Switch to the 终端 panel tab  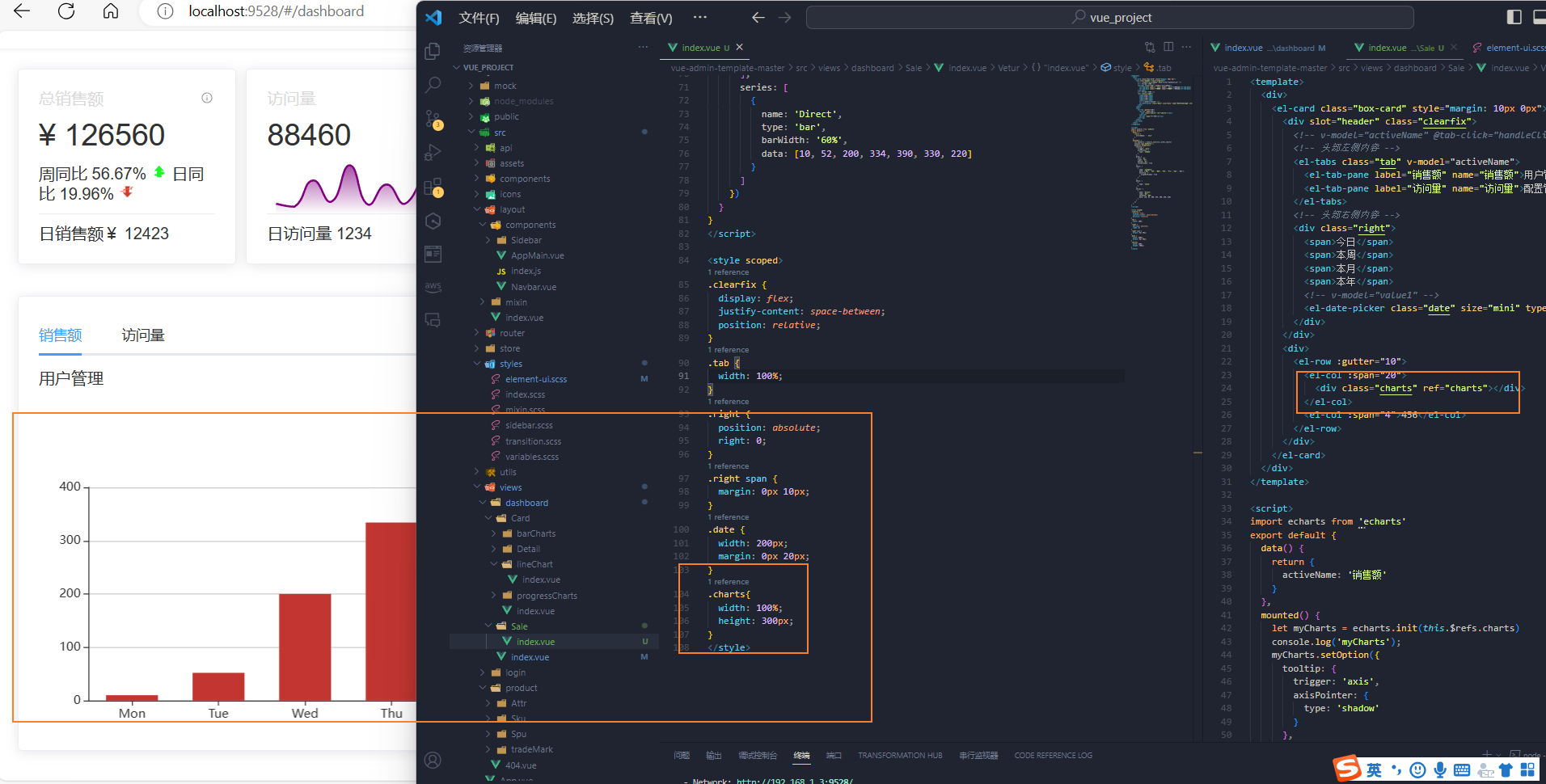[801, 755]
